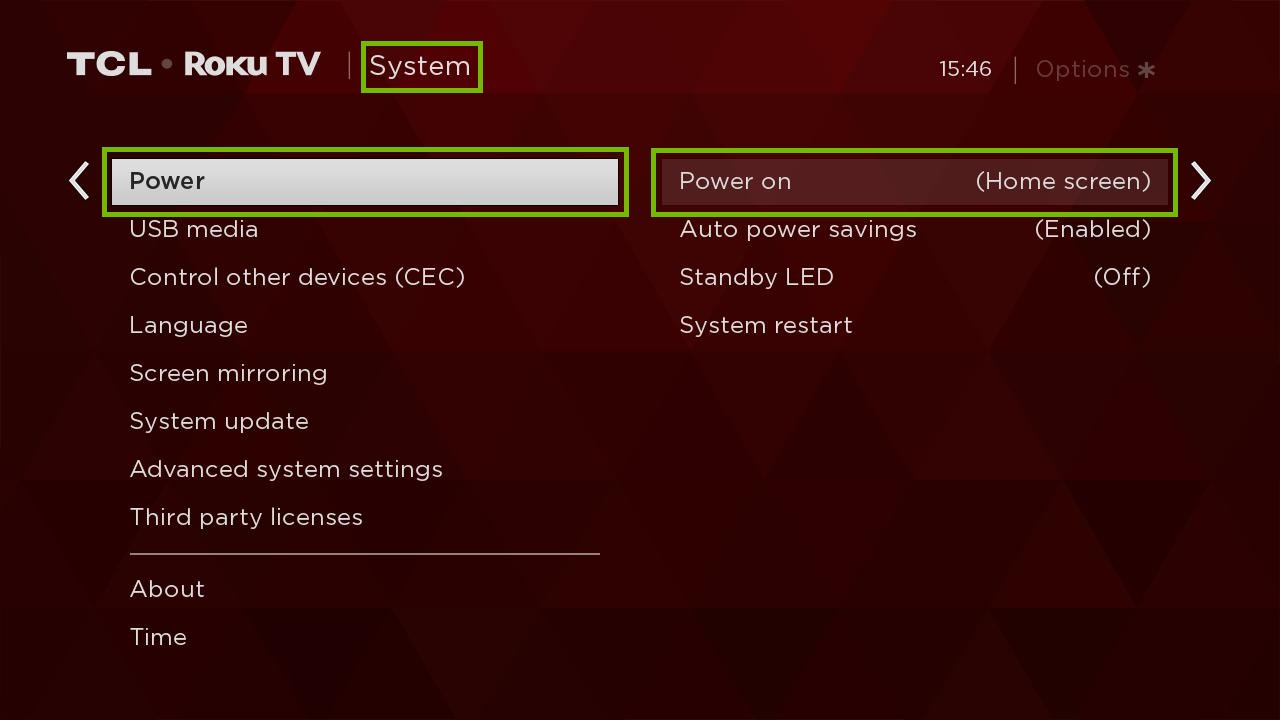Image resolution: width=1280 pixels, height=720 pixels.
Task: Click the System page title
Action: pos(420,66)
